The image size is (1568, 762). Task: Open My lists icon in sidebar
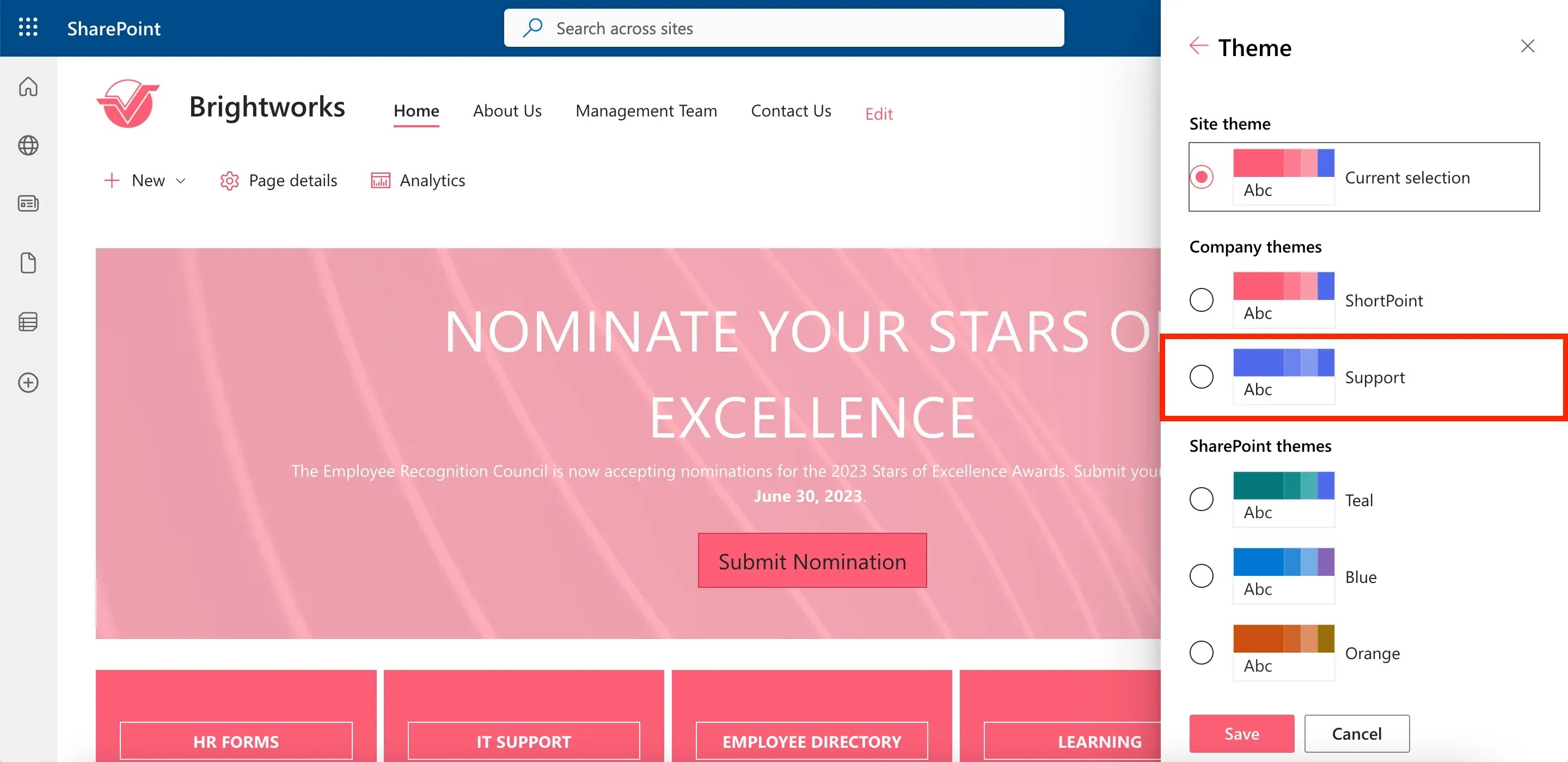pyautogui.click(x=28, y=322)
